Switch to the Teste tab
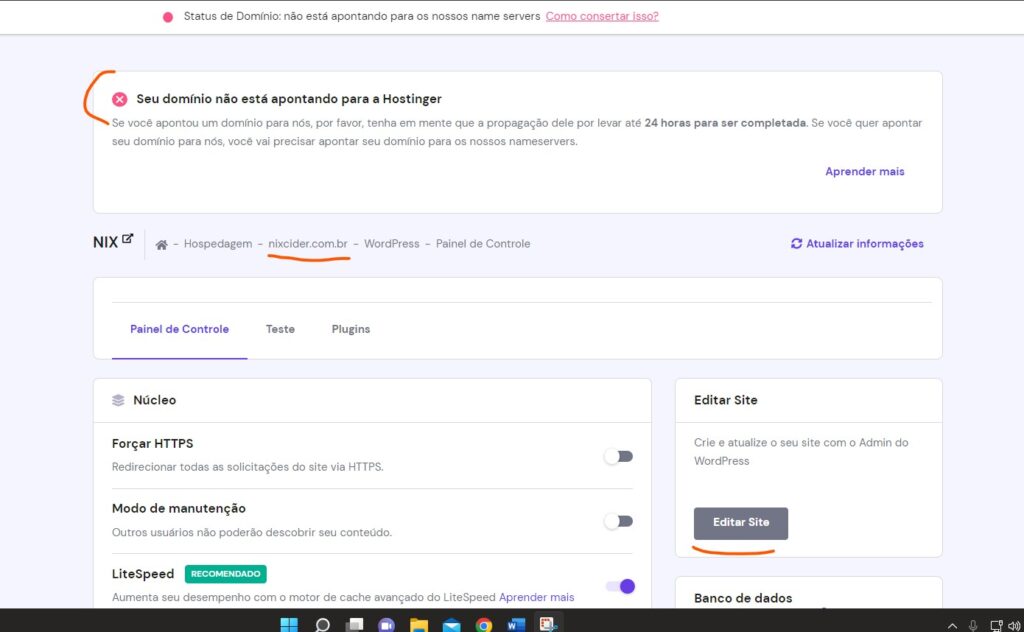The width and height of the screenshot is (1024, 632). [280, 329]
